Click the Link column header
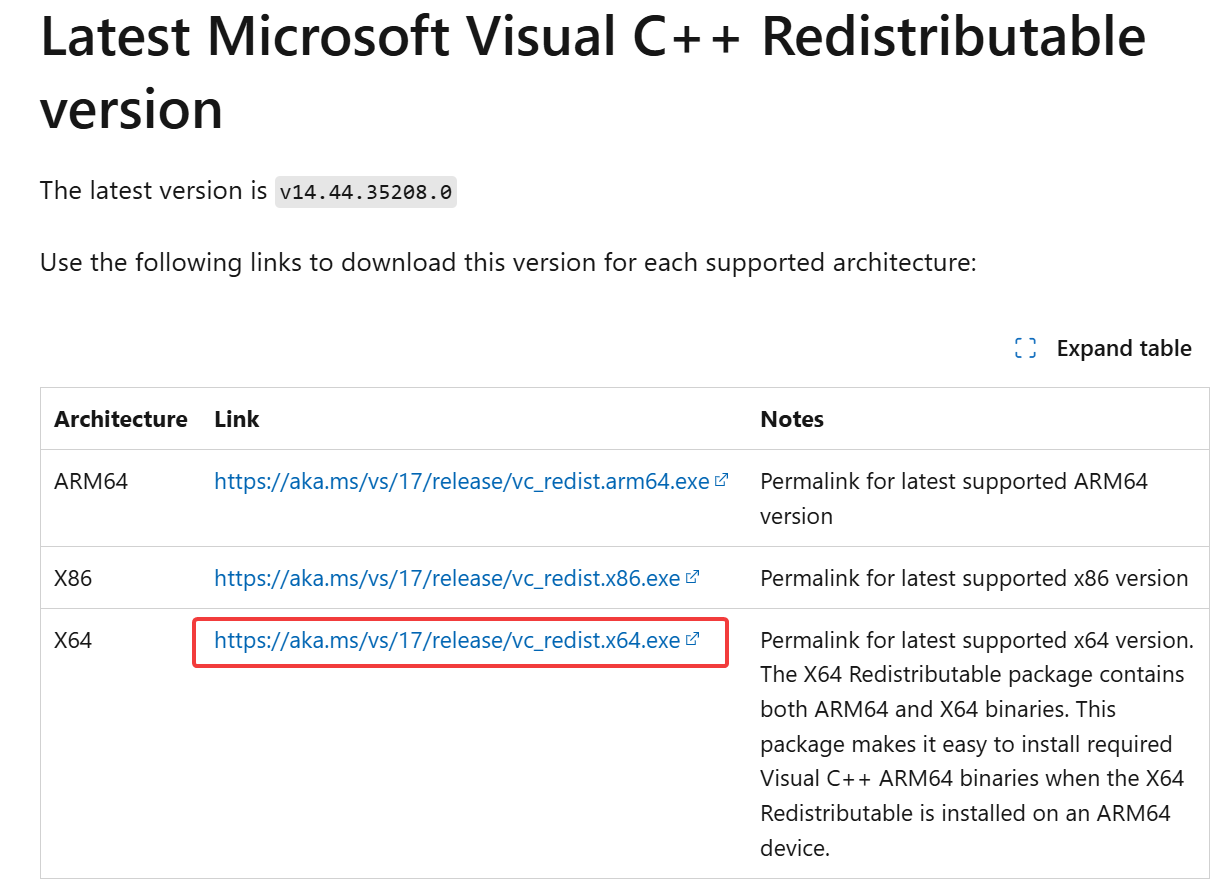This screenshot has height=892, width=1232. click(x=237, y=419)
